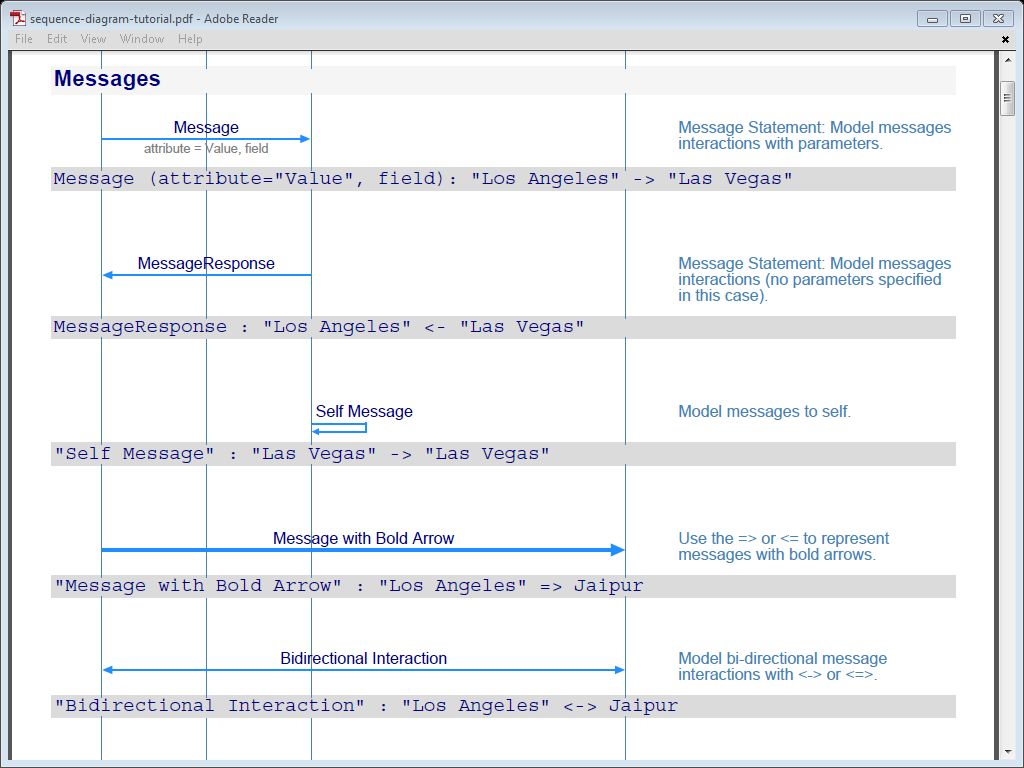This screenshot has width=1024, height=768.
Task: Click the text Model messages to self
Action: click(764, 411)
